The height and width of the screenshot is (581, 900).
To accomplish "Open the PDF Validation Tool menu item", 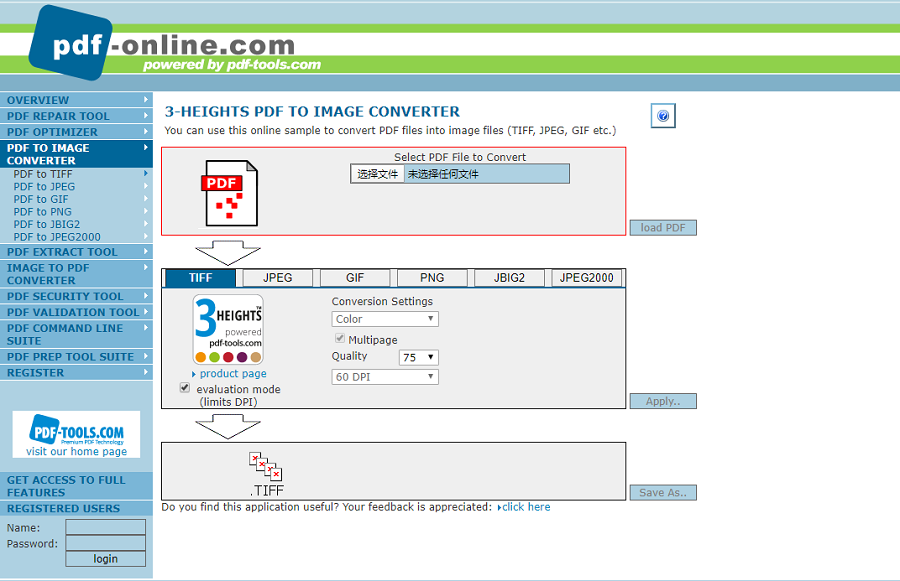I will tap(76, 312).
